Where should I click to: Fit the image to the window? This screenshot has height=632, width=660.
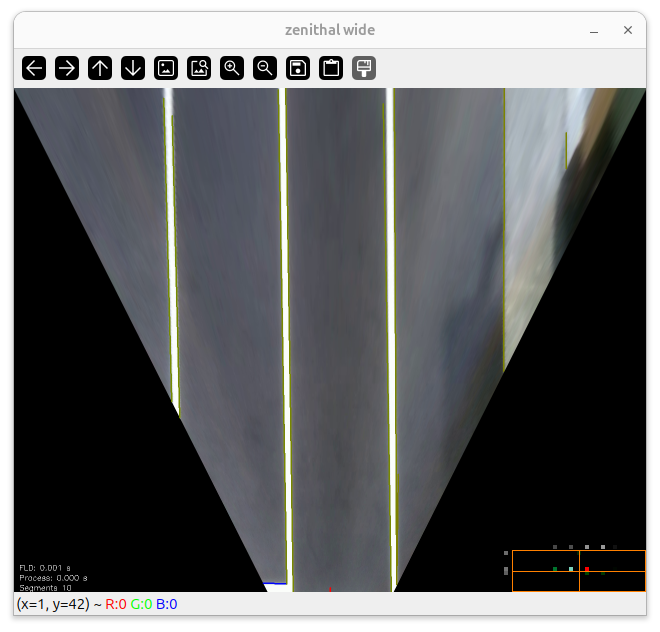point(199,68)
